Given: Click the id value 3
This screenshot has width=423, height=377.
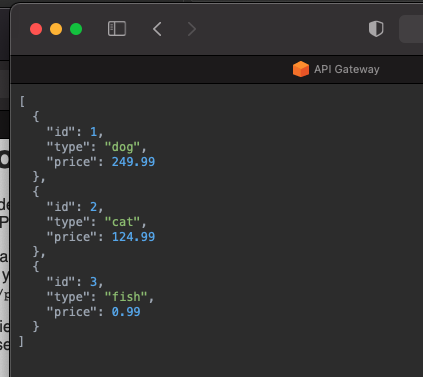Looking at the screenshot, I should [93, 282].
